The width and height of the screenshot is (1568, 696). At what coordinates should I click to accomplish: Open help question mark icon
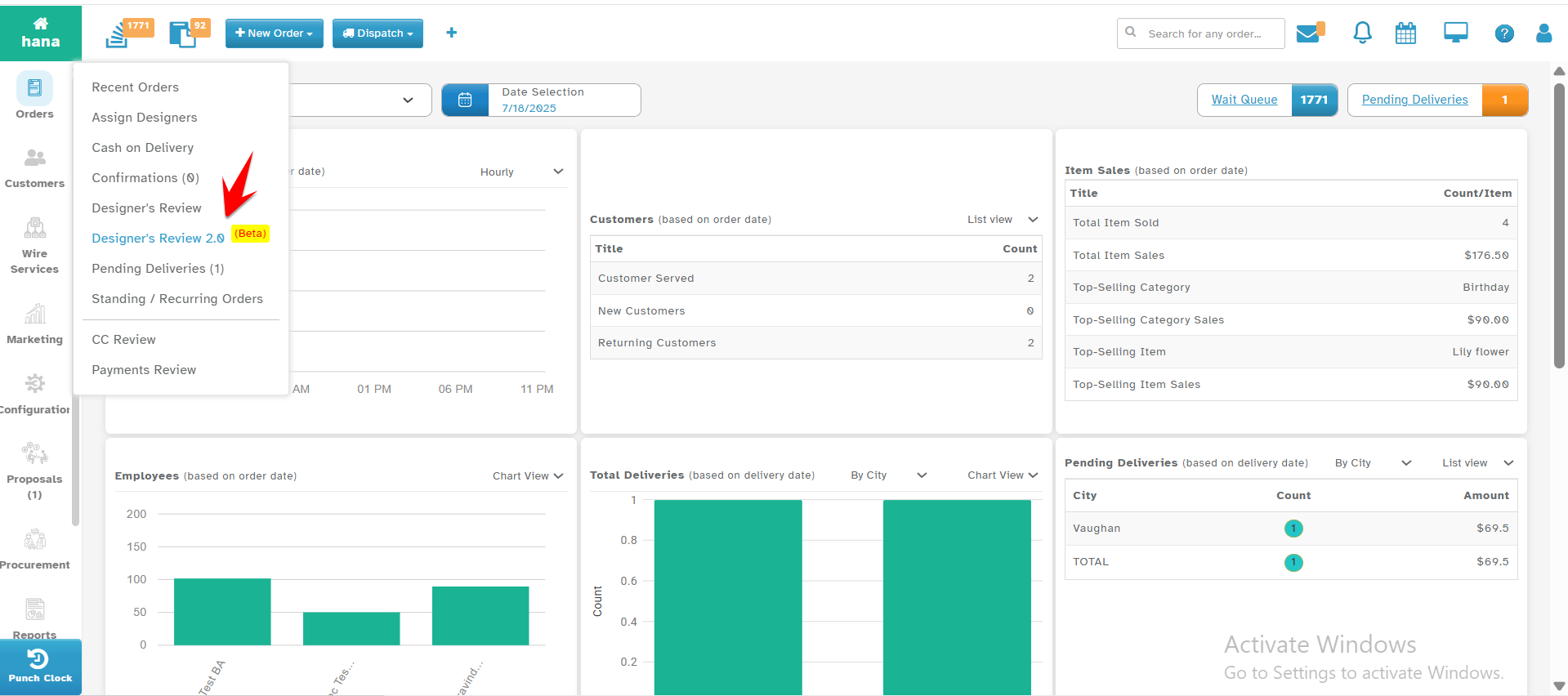pyautogui.click(x=1504, y=33)
